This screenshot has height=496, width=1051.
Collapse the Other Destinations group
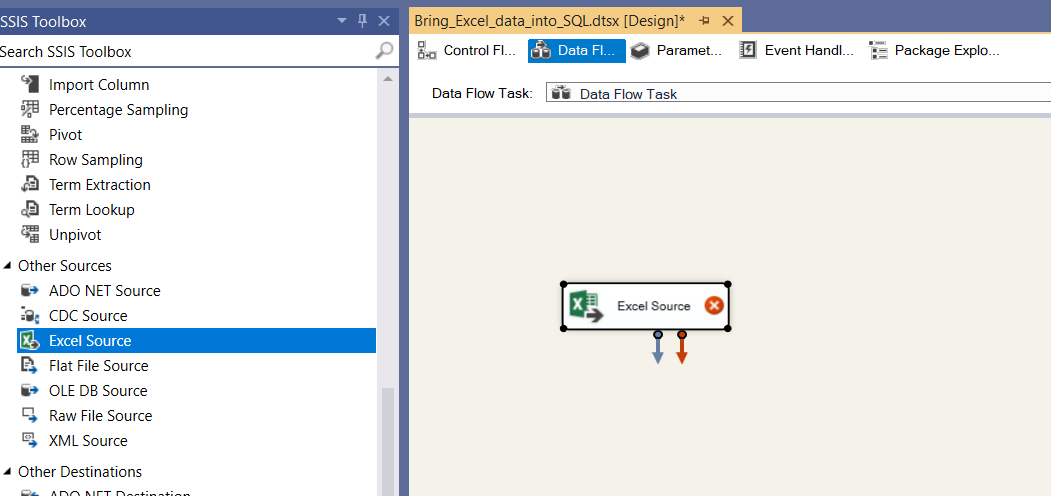coord(8,472)
